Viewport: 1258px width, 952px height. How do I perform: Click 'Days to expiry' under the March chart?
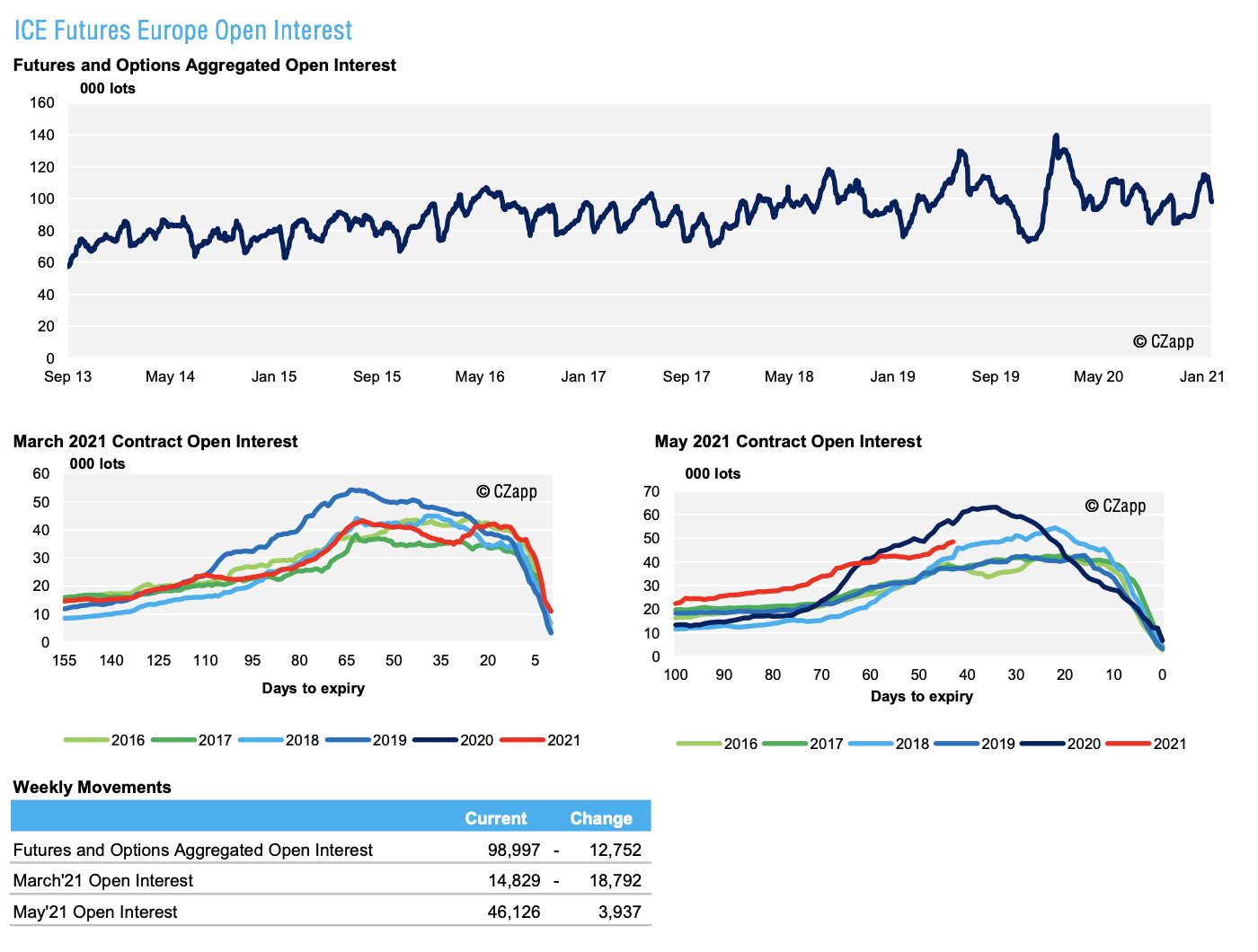[314, 689]
